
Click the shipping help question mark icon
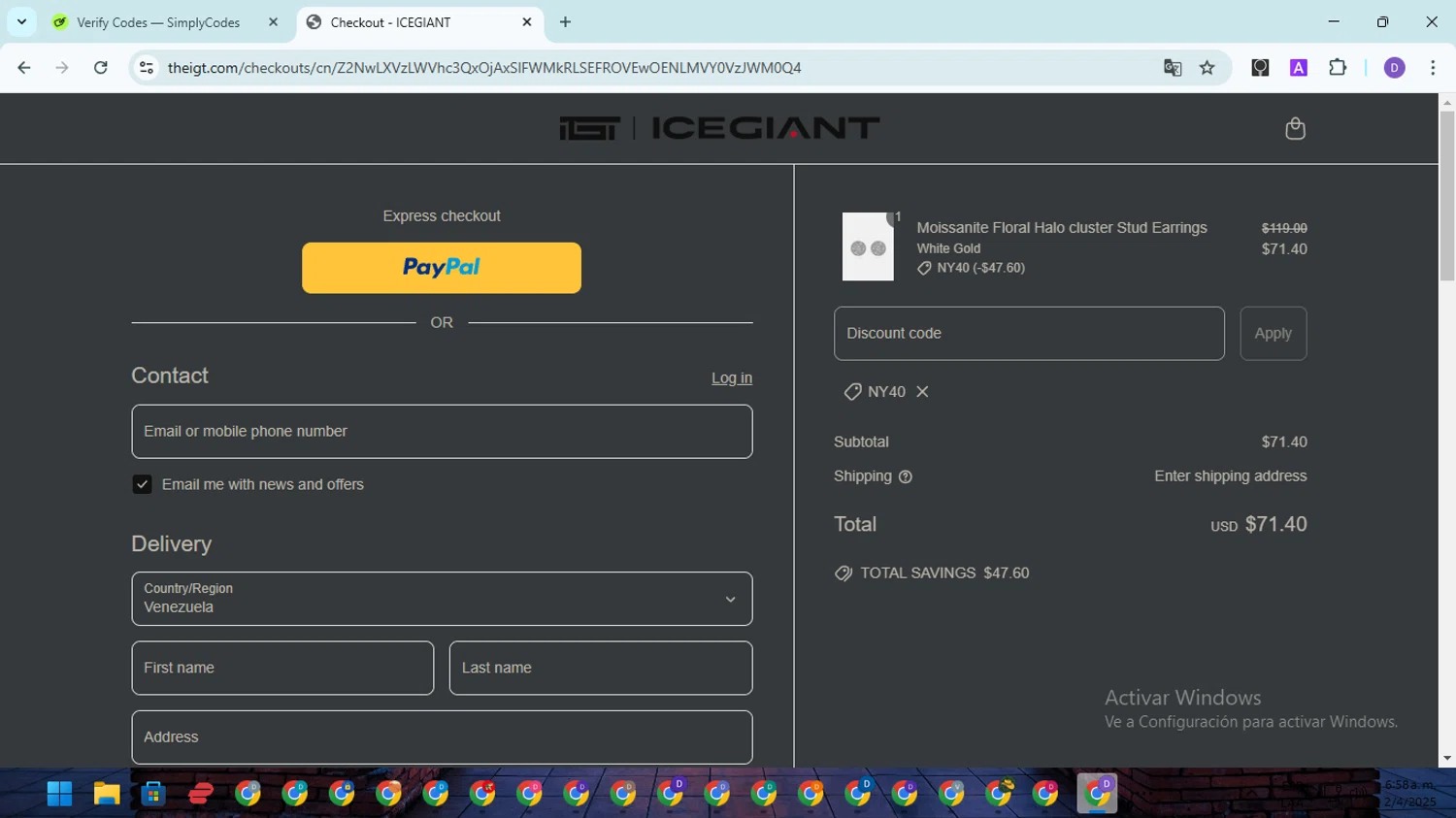point(906,476)
